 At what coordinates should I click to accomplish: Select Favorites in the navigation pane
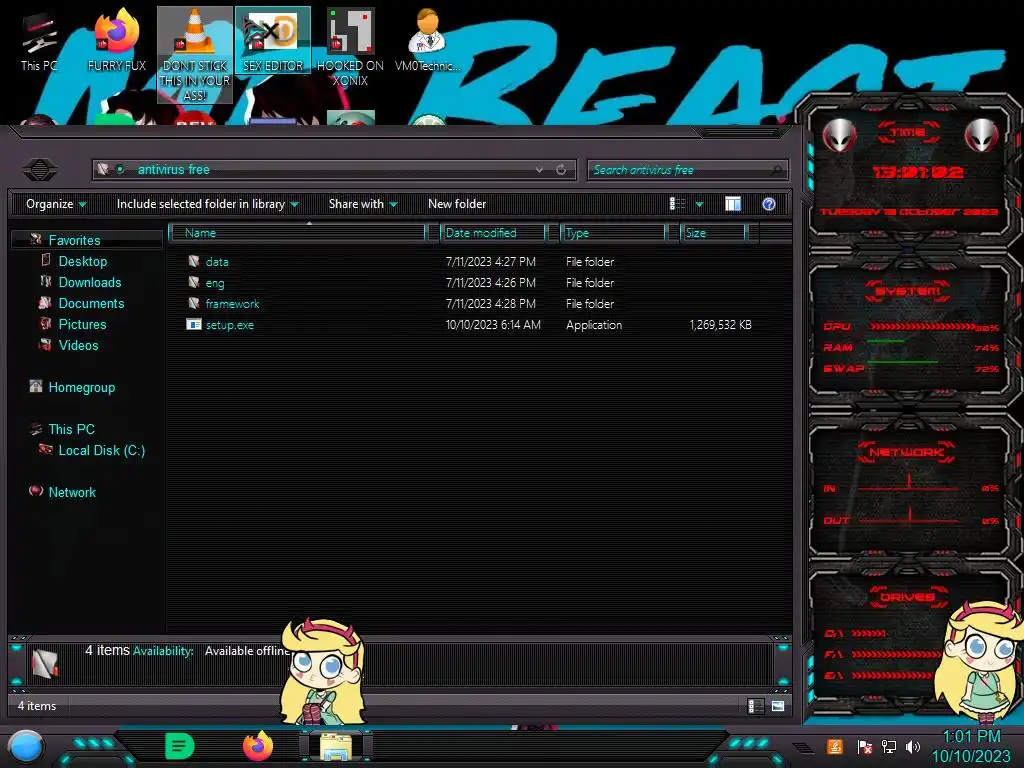74,240
